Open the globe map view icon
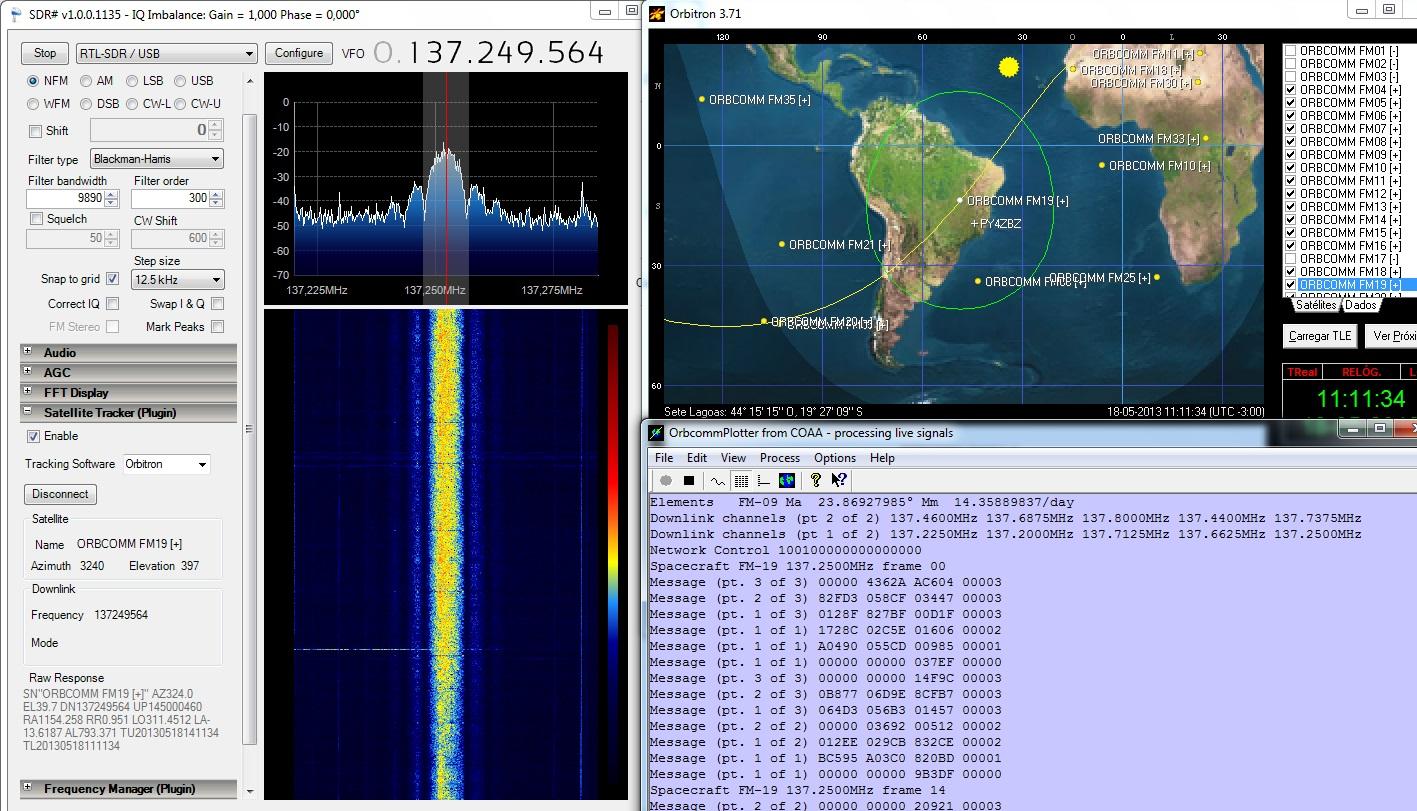The width and height of the screenshot is (1417, 811). (x=787, y=481)
